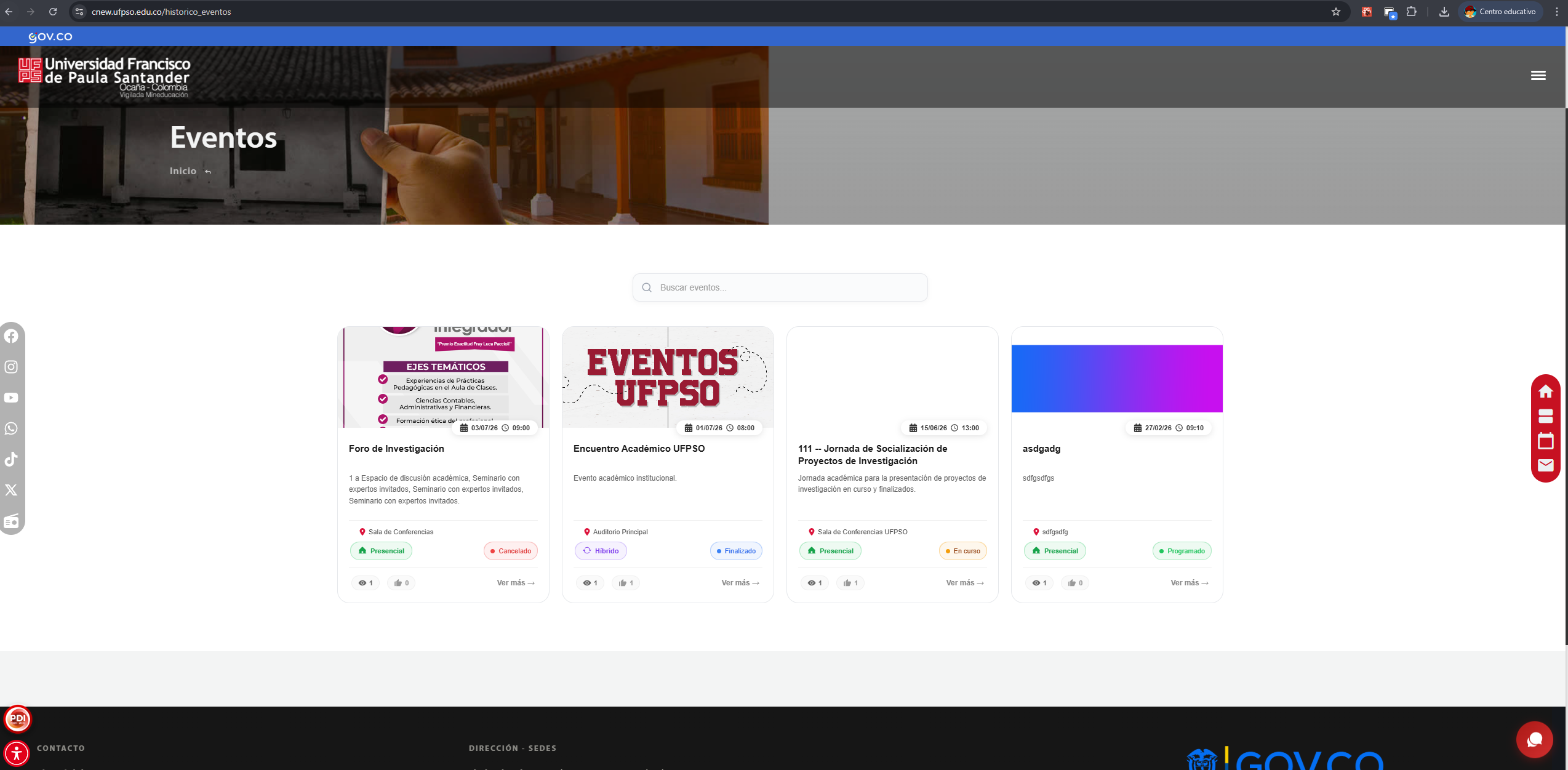Click Ver más on Foro de Investigación
The width and height of the screenshot is (1568, 770).
point(516,583)
